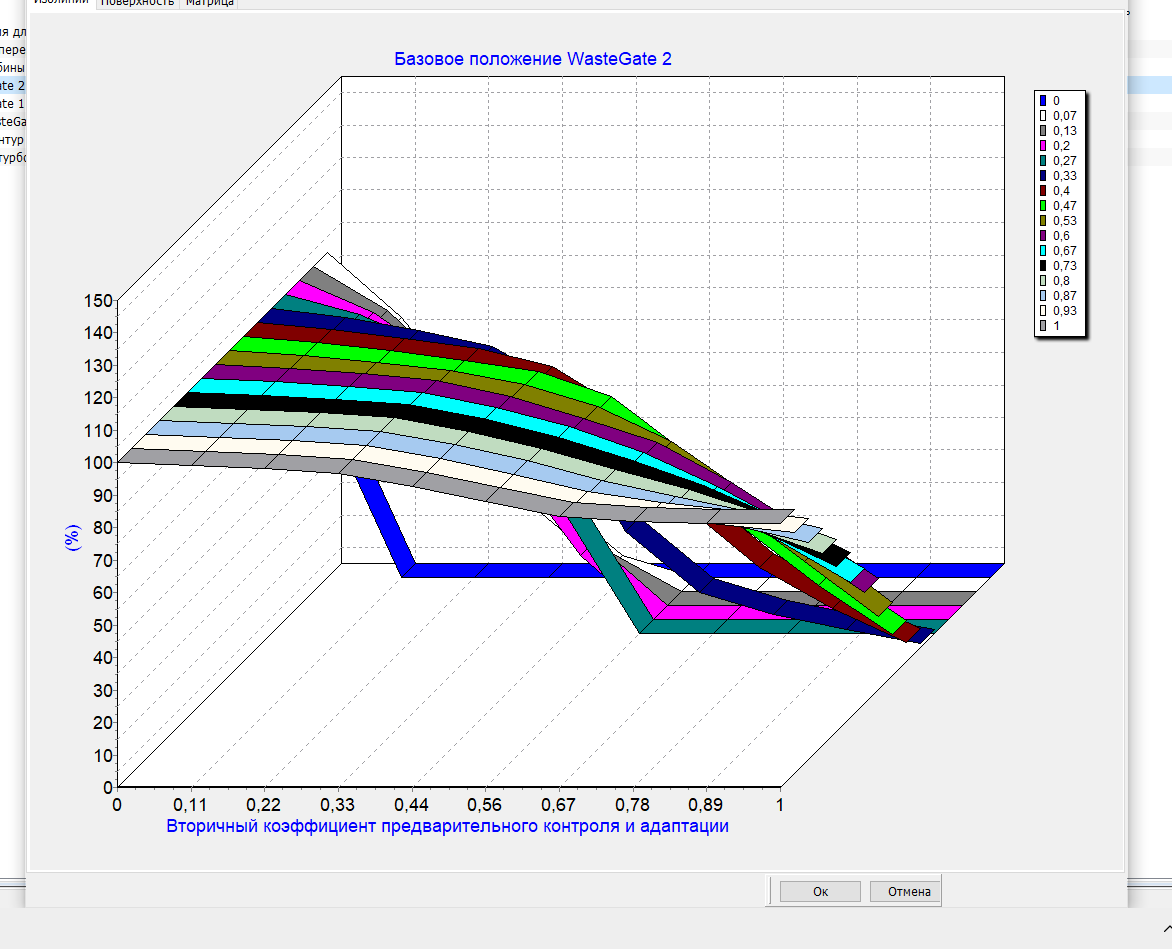This screenshot has width=1172, height=949.
Task: Select the teal legend swatch for 0,27
Action: click(1042, 160)
